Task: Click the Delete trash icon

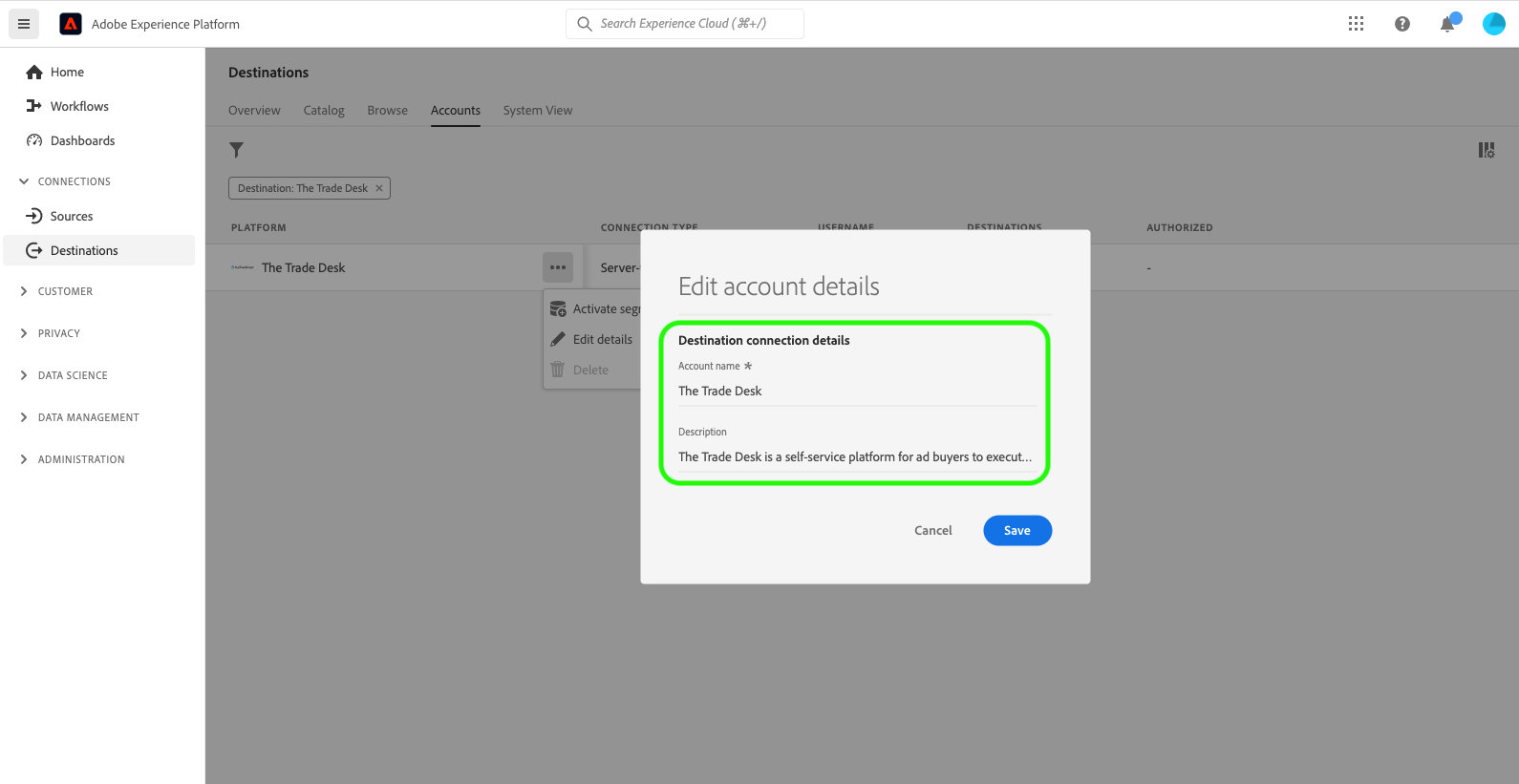Action: pyautogui.click(x=558, y=370)
